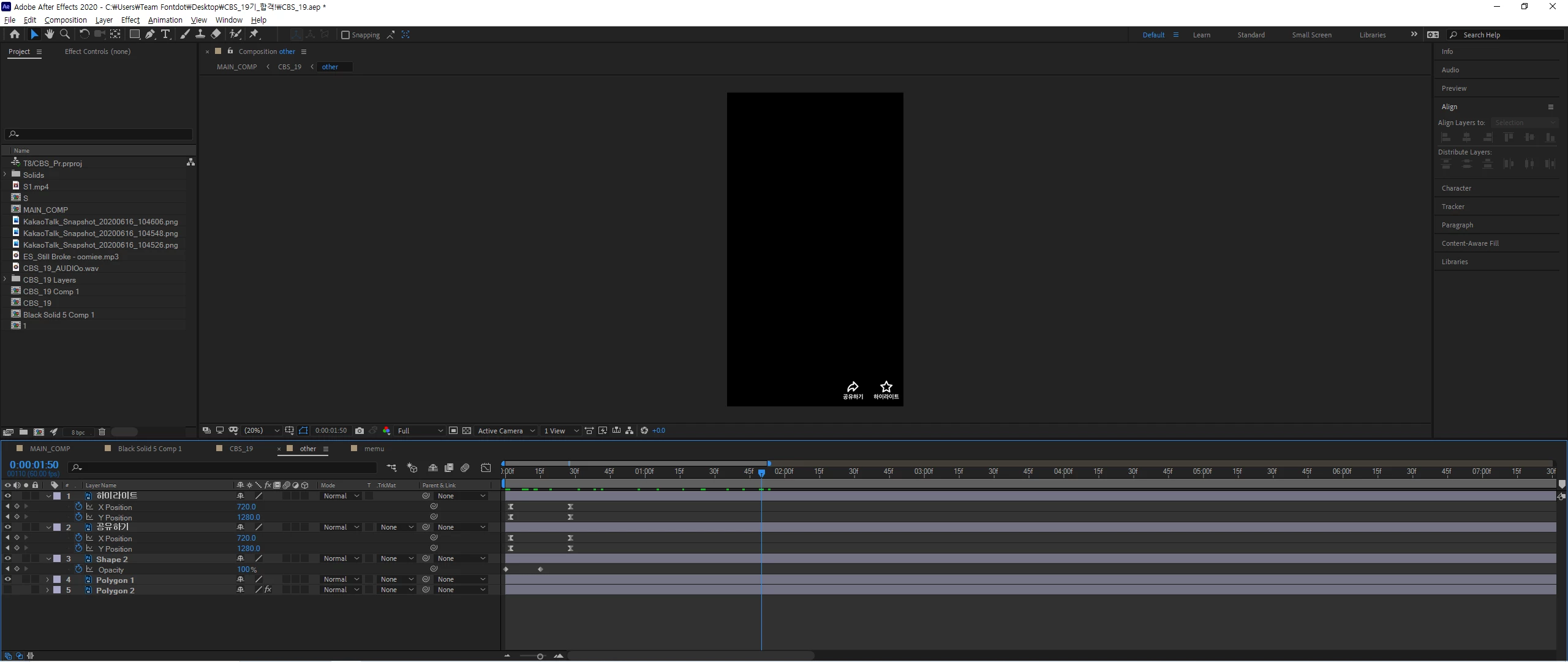Open MAIN_COMP from the composition breadcrumb
Image resolution: width=1568 pixels, height=662 pixels.
[x=236, y=67]
